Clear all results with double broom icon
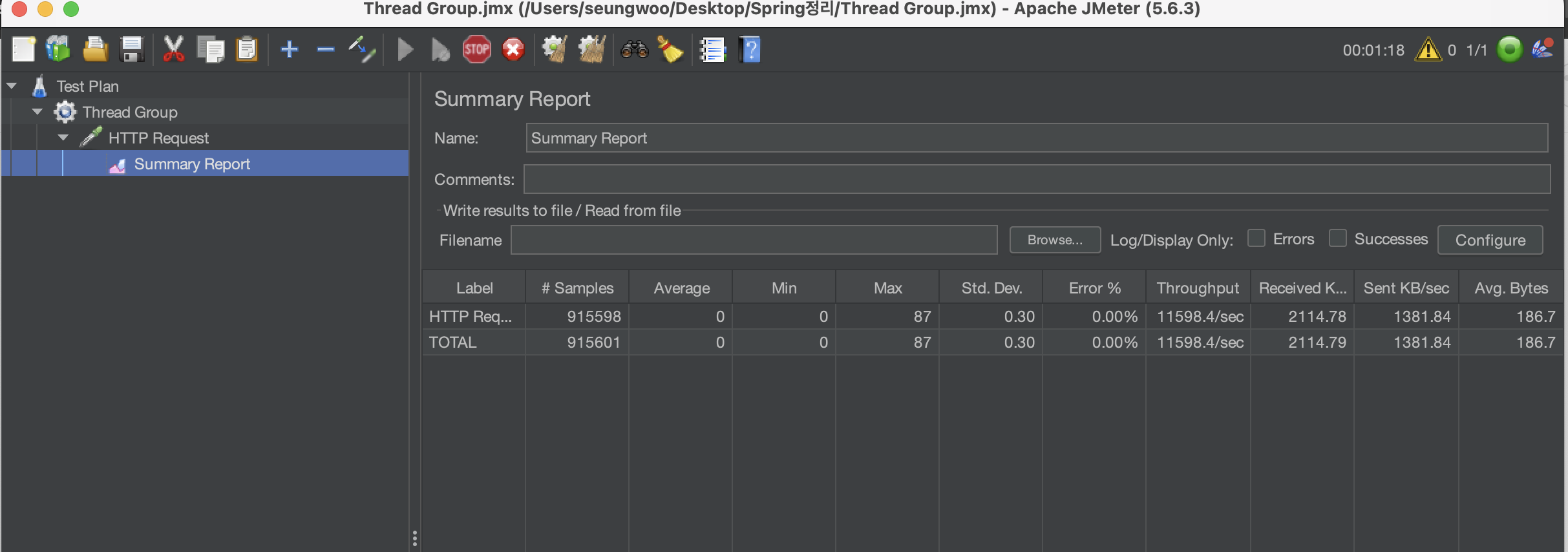Screen dimensions: 1568x552 pyautogui.click(x=592, y=49)
